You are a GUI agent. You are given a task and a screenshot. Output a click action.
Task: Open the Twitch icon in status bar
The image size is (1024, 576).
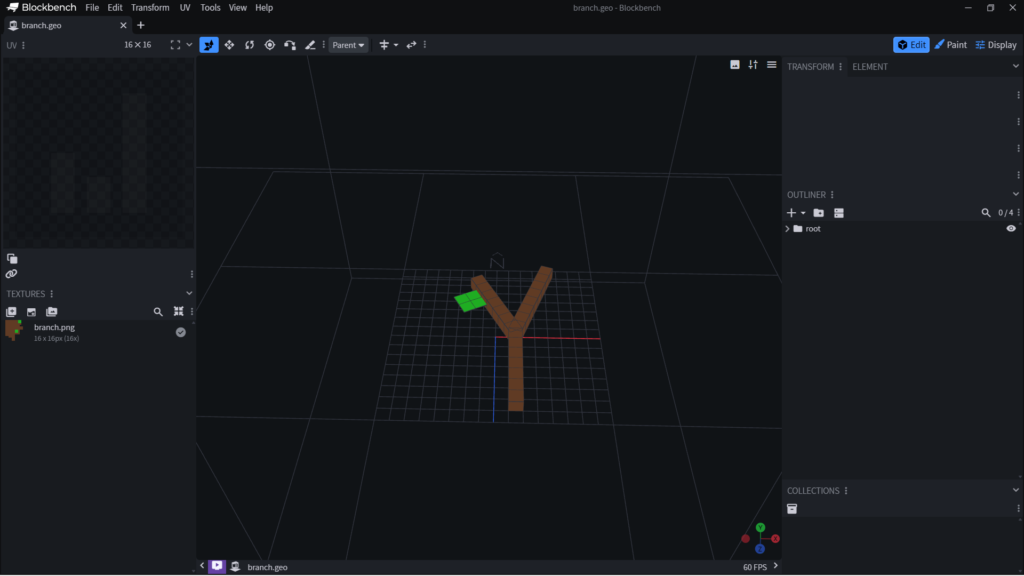coord(217,566)
